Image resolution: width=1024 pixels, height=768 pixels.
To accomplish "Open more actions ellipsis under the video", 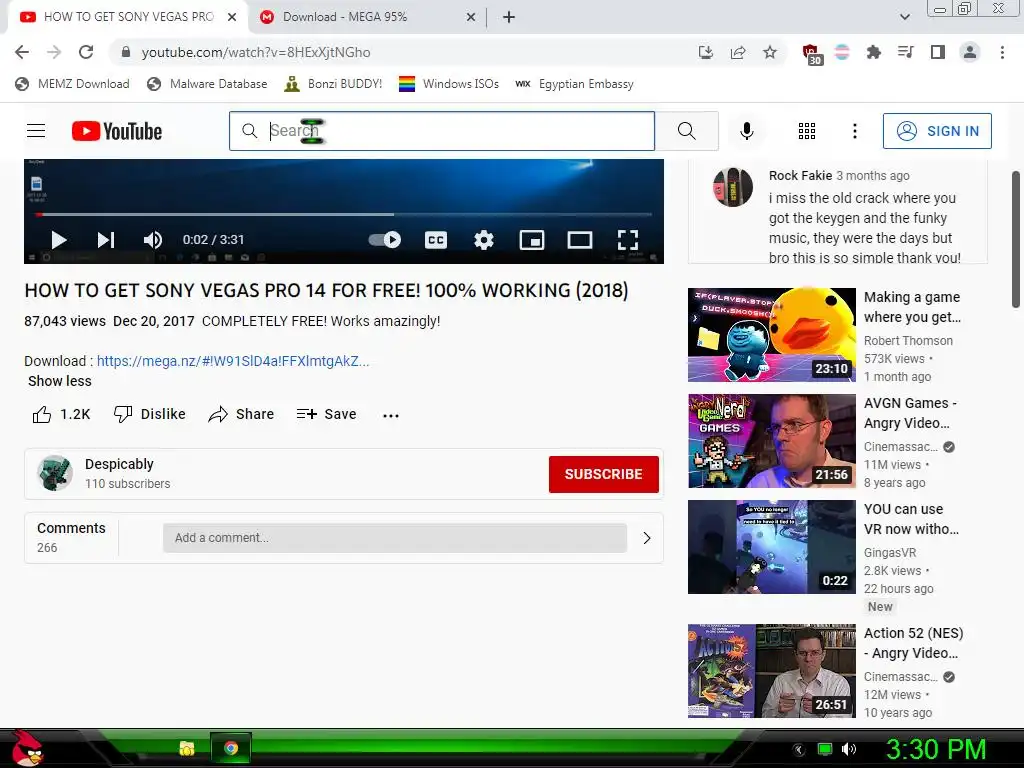I will [391, 415].
